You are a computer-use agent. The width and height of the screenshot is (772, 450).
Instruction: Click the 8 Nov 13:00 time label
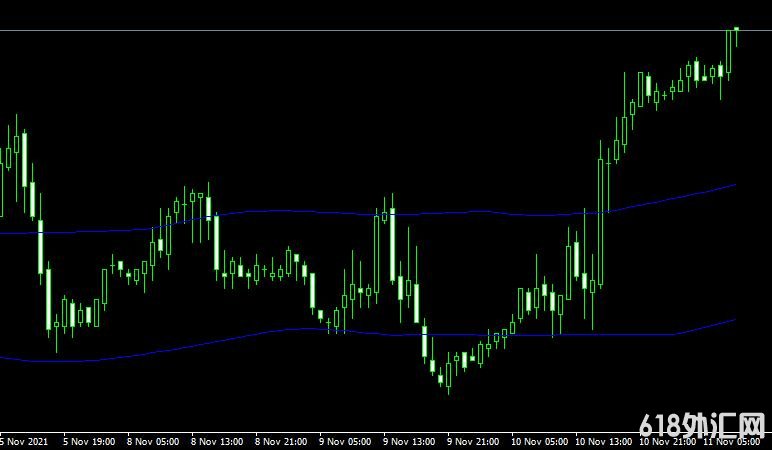click(x=217, y=441)
